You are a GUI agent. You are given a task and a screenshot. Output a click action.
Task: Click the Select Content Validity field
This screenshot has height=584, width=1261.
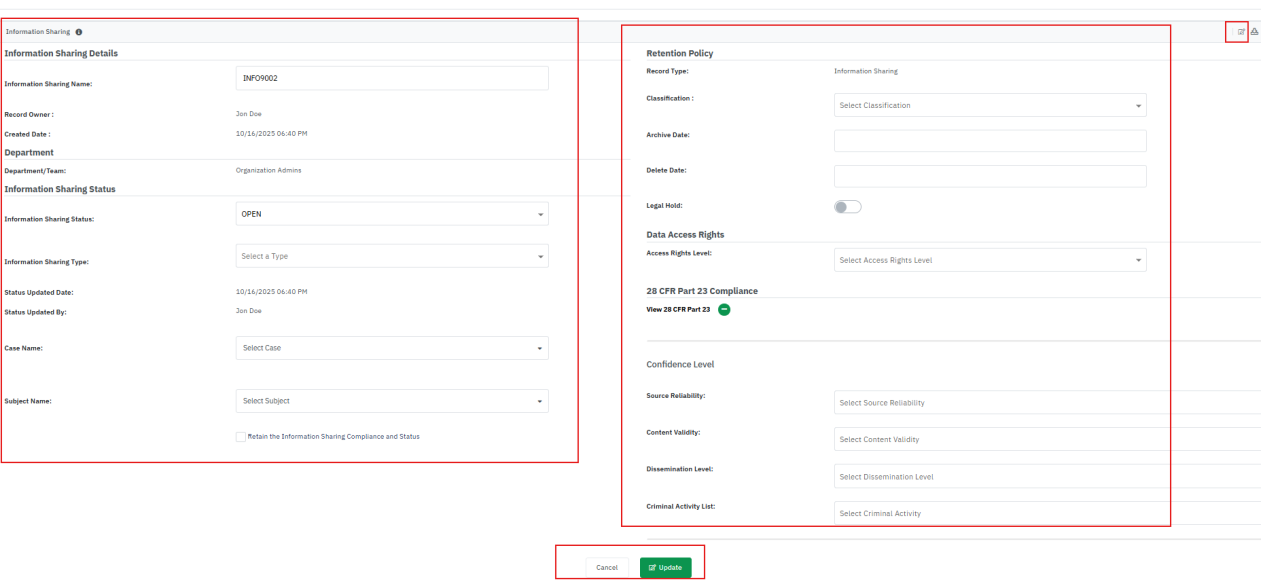1000,440
